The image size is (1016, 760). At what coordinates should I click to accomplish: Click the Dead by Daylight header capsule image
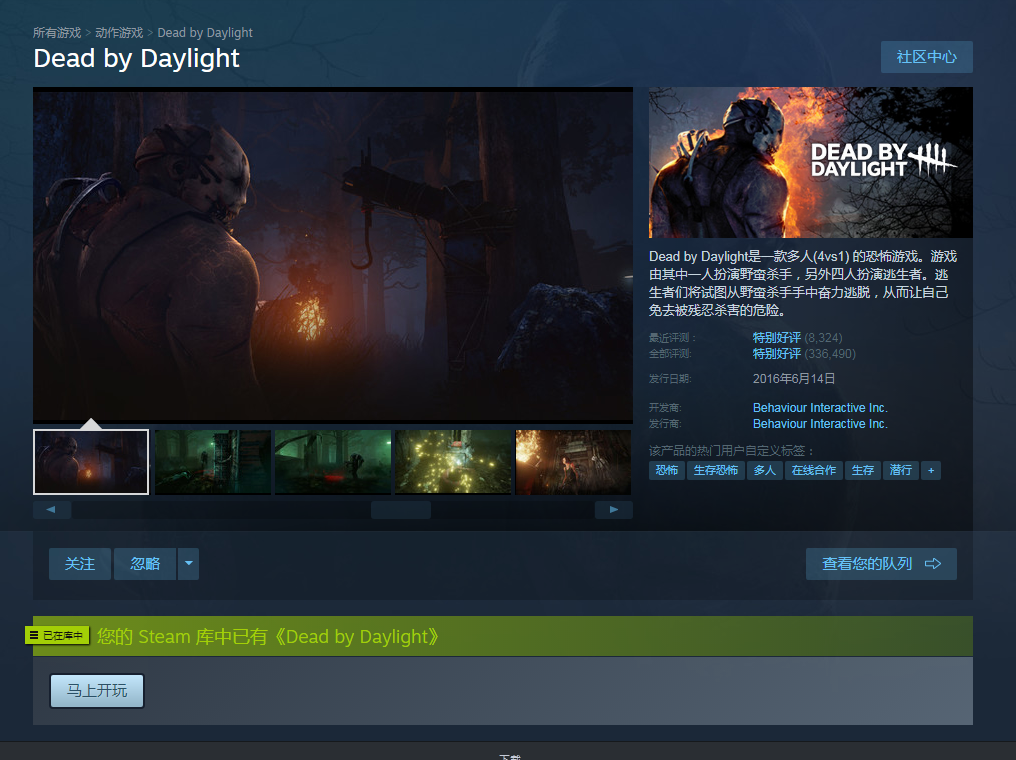[810, 162]
